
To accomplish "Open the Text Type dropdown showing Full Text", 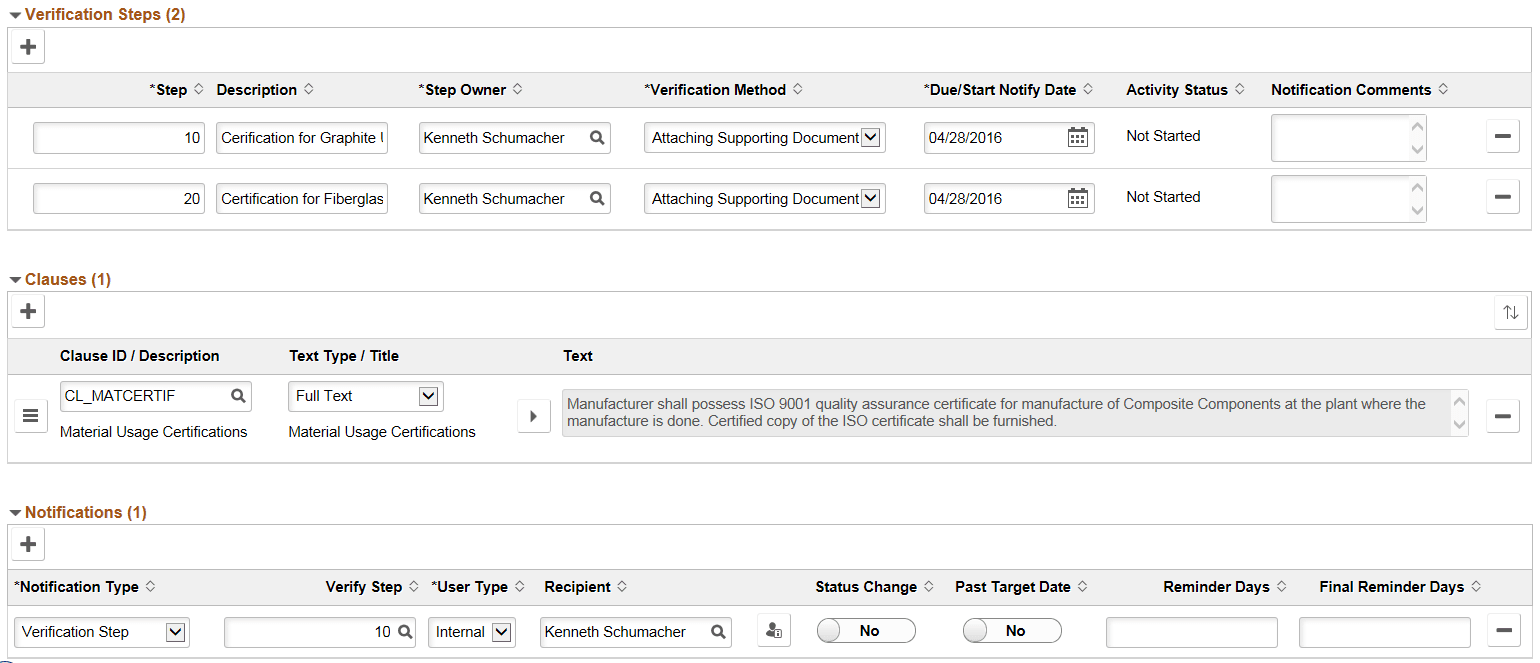I will (429, 396).
